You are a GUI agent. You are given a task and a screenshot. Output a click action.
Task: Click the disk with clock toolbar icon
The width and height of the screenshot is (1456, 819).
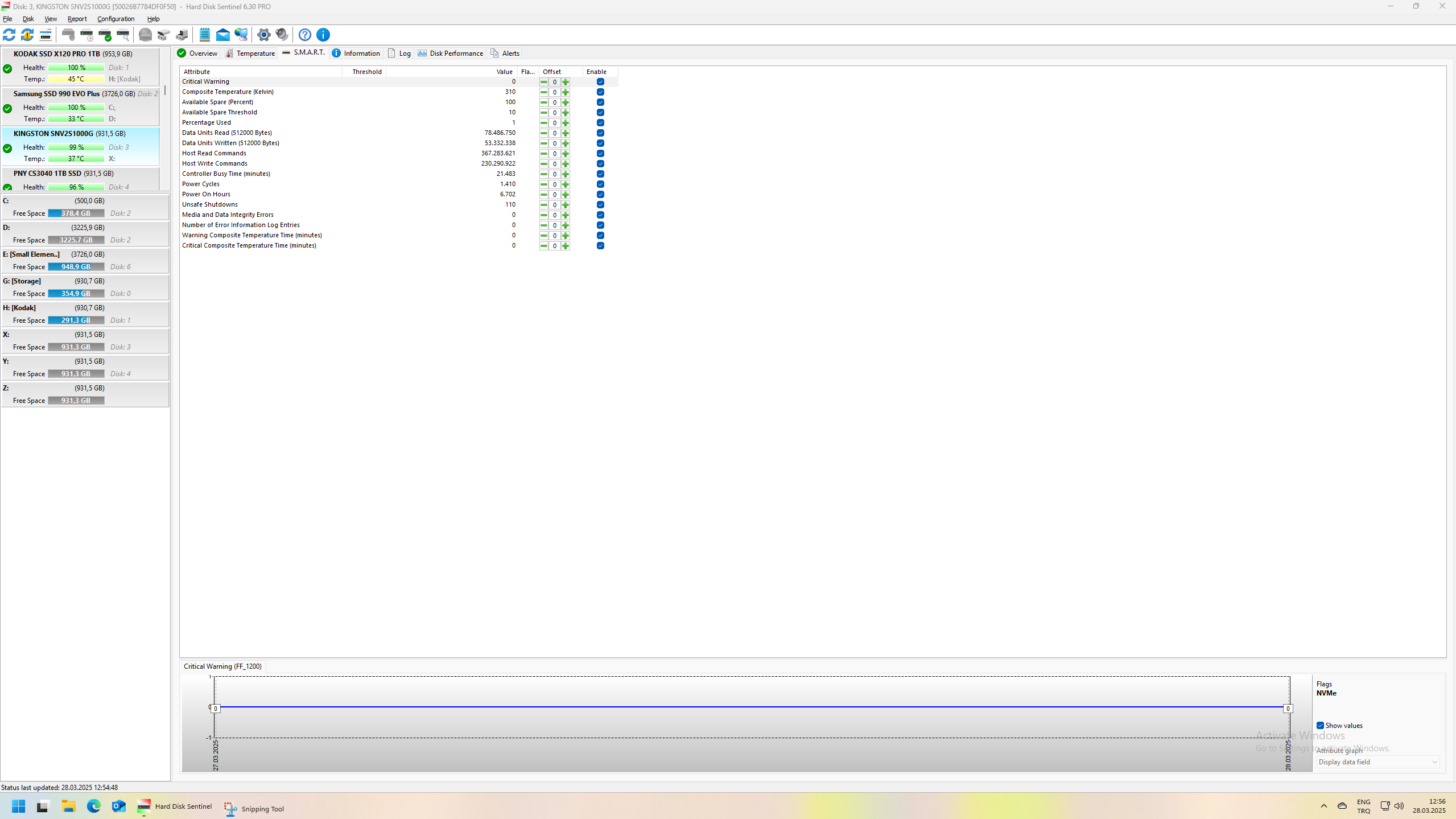coord(86,35)
